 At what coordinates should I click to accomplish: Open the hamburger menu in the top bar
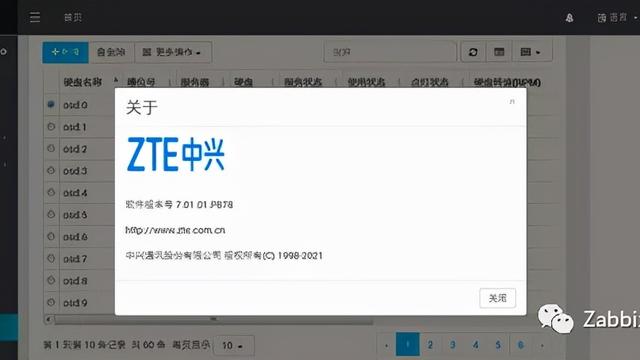[35, 17]
